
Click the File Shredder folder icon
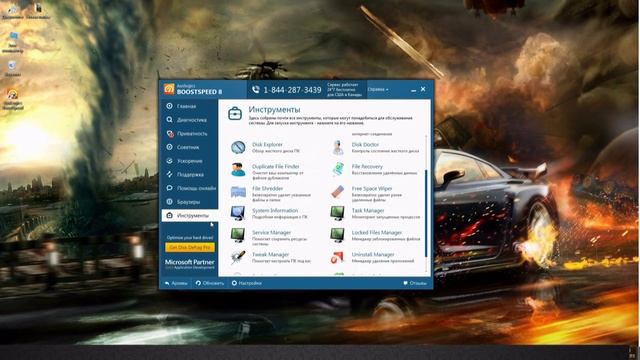[238, 191]
